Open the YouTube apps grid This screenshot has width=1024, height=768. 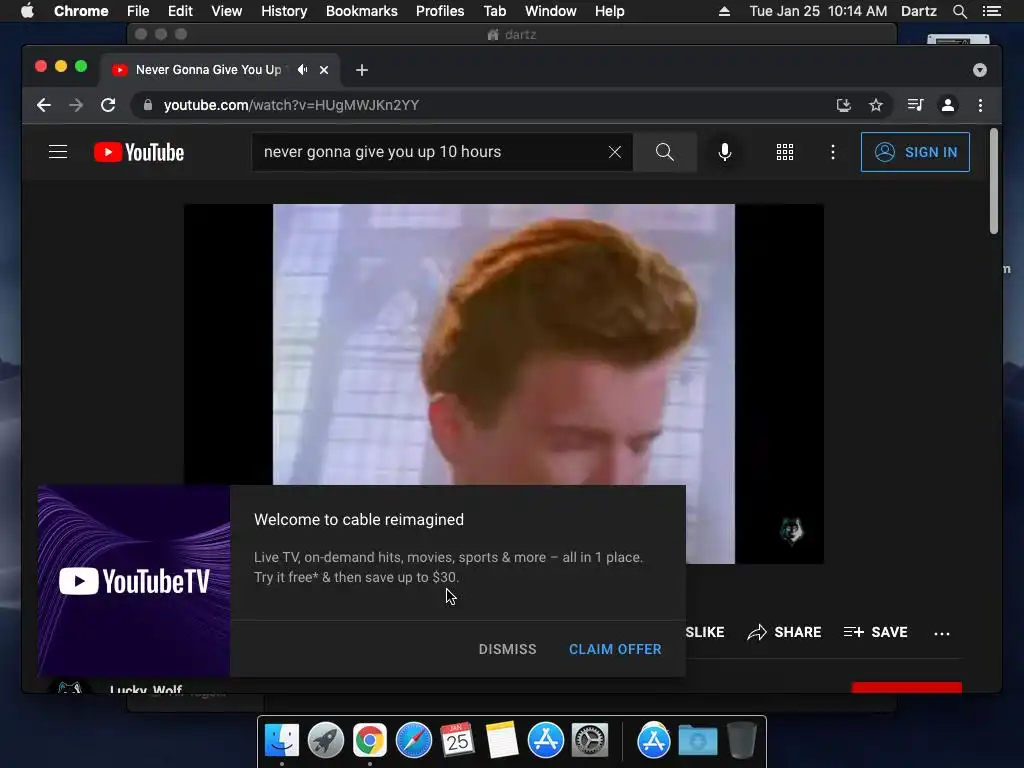(785, 152)
